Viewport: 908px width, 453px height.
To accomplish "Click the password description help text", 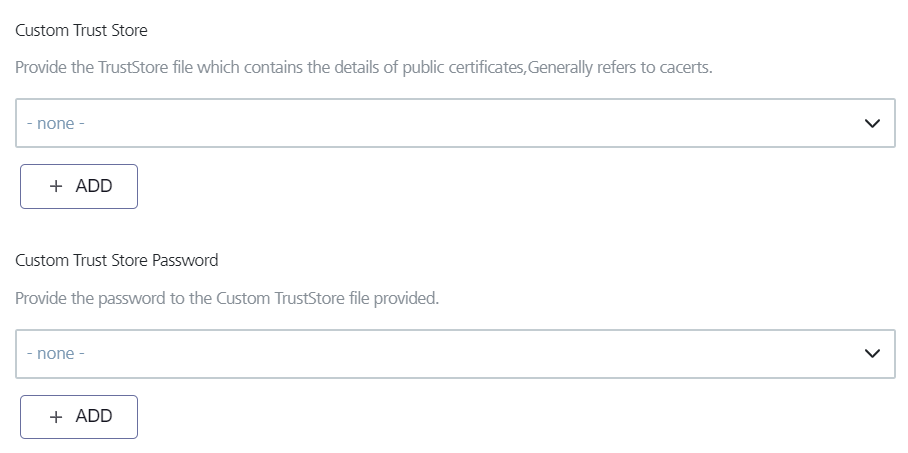I will [227, 299].
